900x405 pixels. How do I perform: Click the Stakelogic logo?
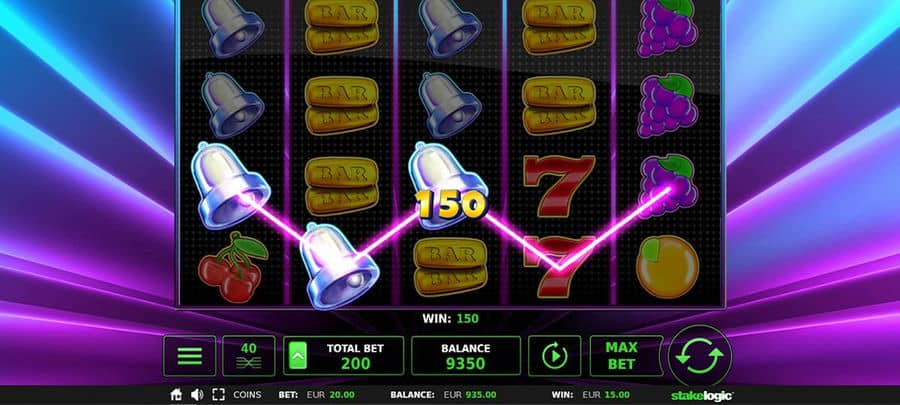[x=702, y=395]
